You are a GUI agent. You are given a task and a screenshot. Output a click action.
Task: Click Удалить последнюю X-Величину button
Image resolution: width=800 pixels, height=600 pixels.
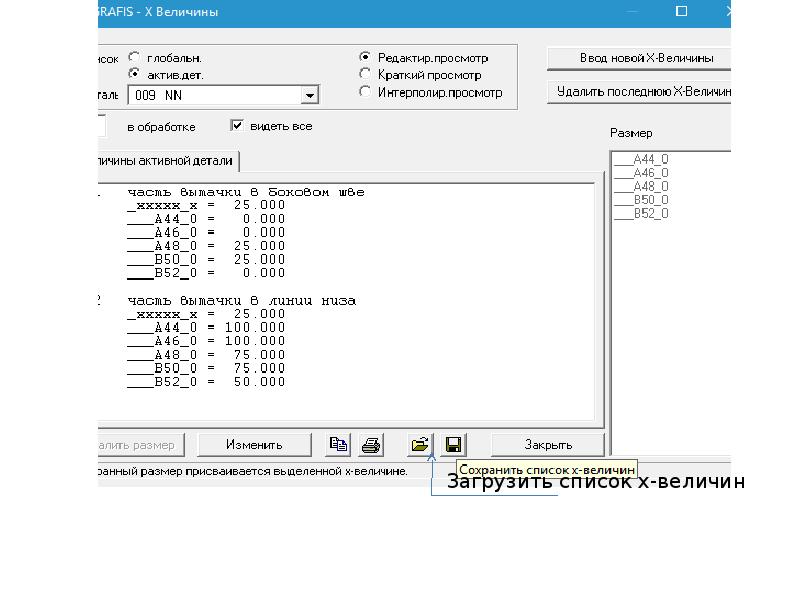tap(640, 92)
